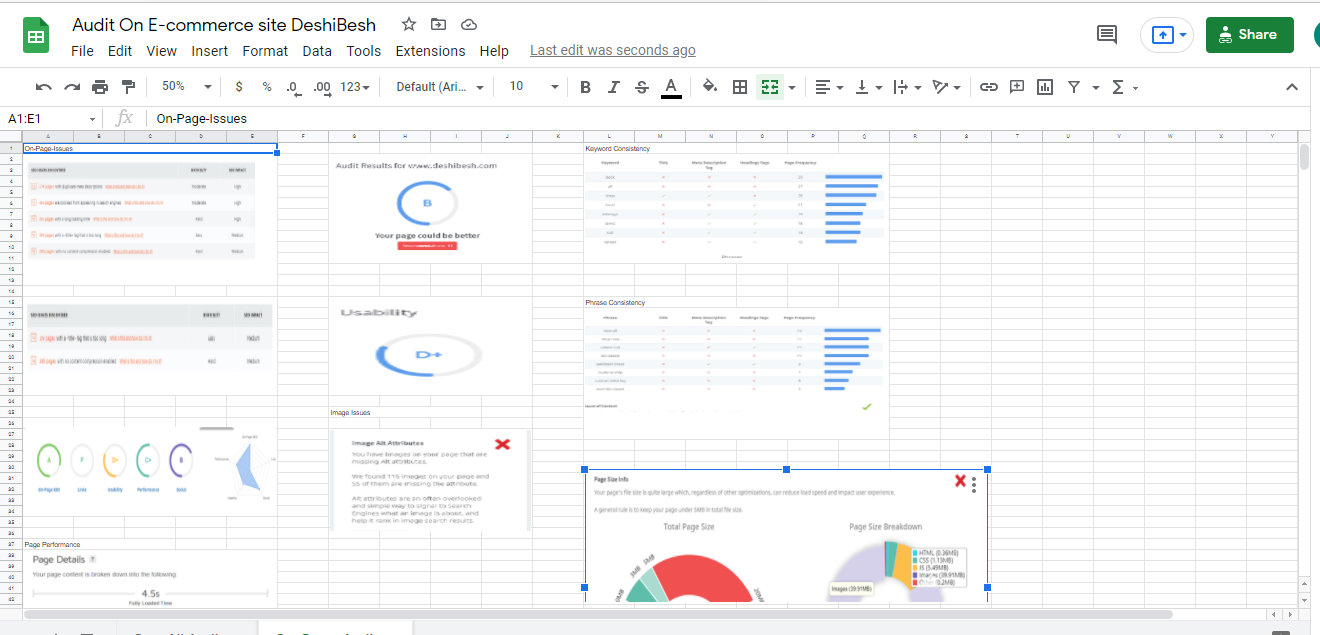
Task: Open the zoom level dropdown showing 50%
Action: (184, 87)
